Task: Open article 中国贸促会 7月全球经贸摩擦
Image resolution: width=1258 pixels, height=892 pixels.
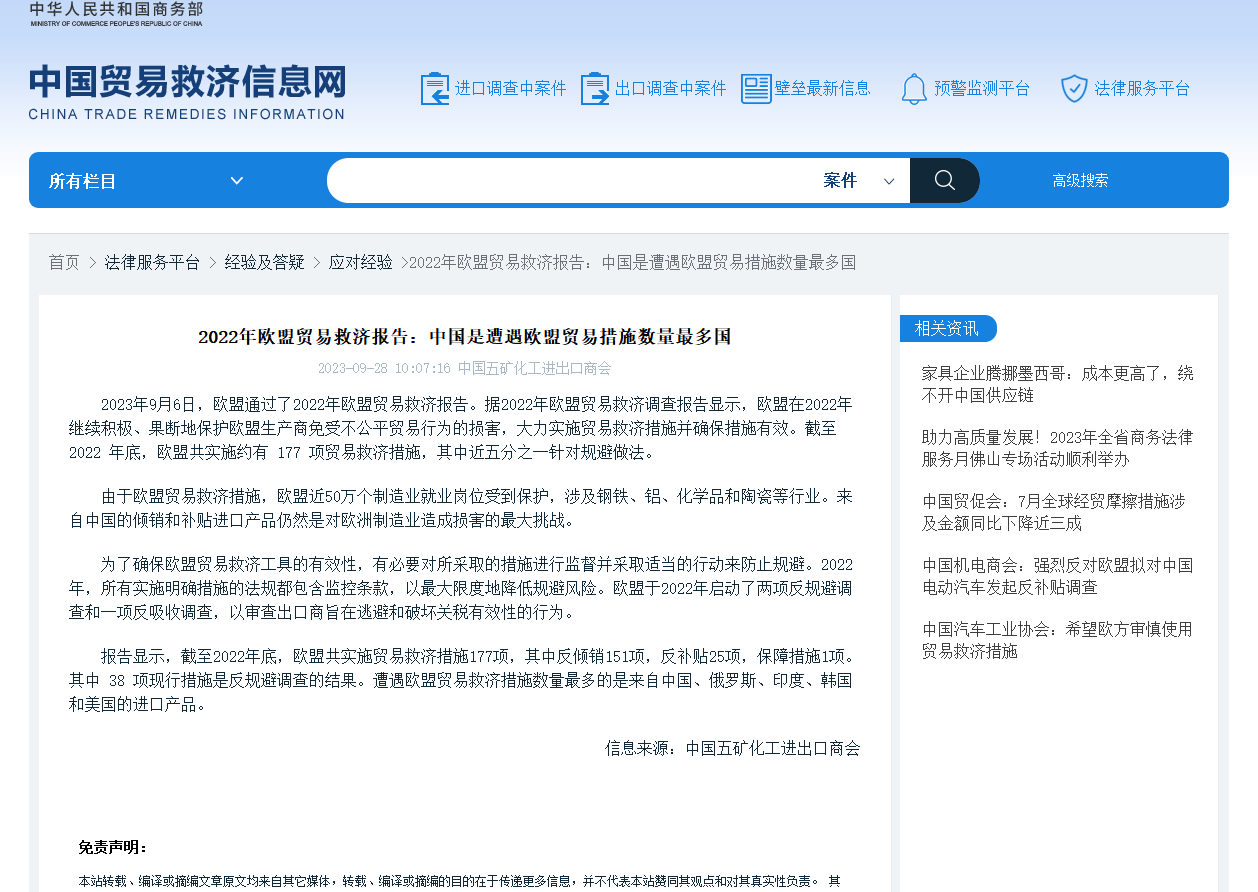Action: click(1054, 512)
